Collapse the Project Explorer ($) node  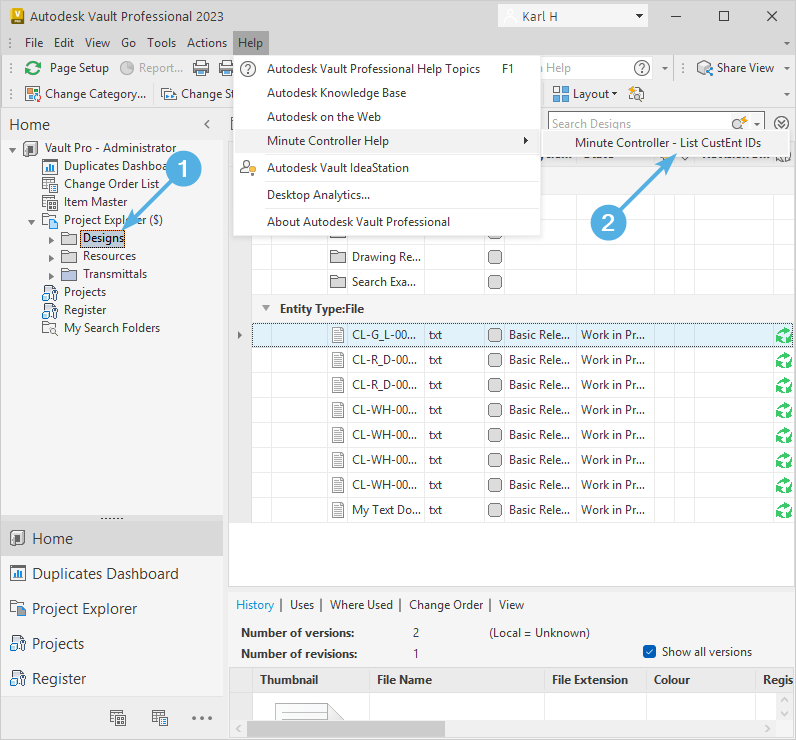[x=31, y=222]
